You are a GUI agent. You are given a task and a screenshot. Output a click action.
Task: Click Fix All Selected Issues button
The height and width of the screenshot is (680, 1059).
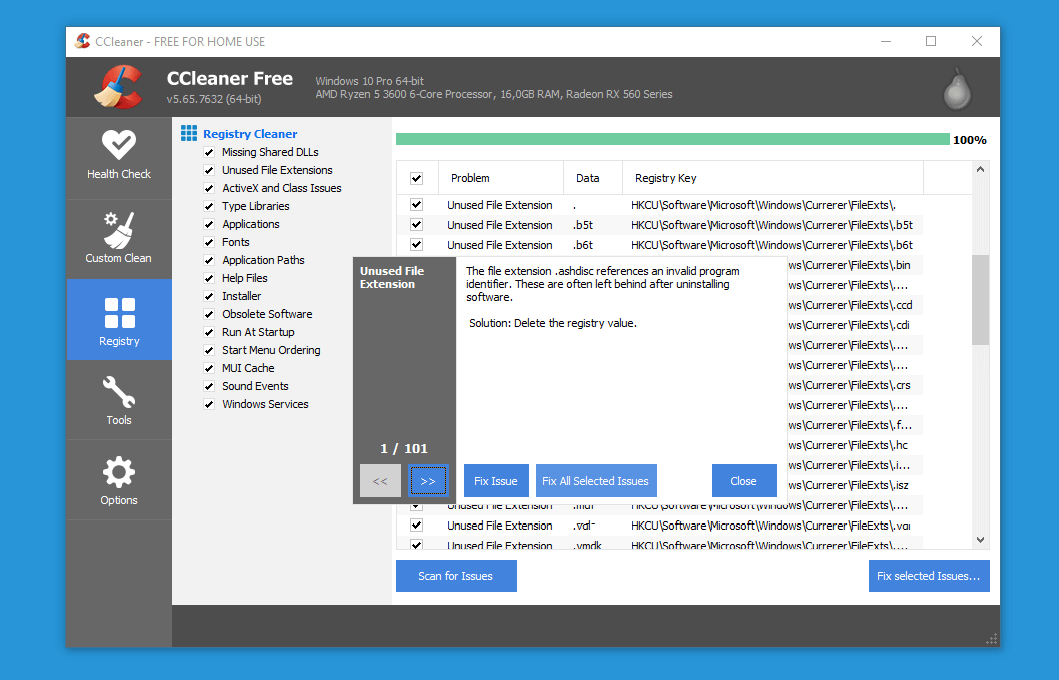596,481
